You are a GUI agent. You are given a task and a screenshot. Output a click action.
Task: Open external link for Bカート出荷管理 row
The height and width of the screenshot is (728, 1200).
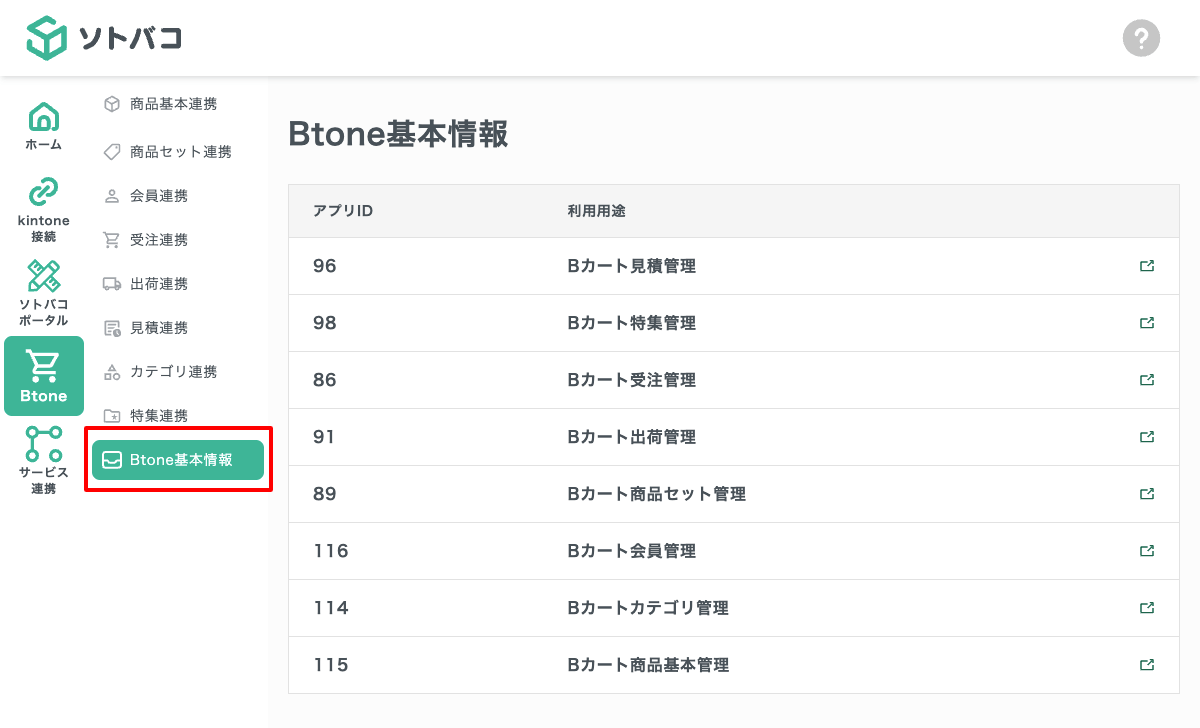click(x=1147, y=437)
